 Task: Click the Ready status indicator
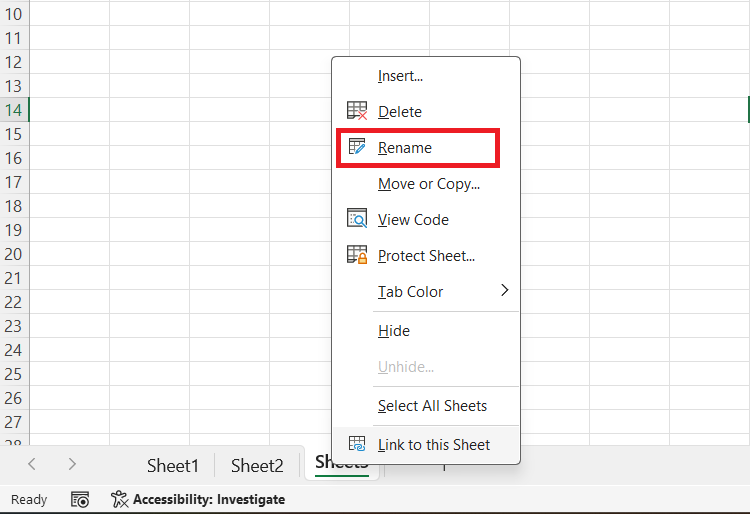point(29,500)
